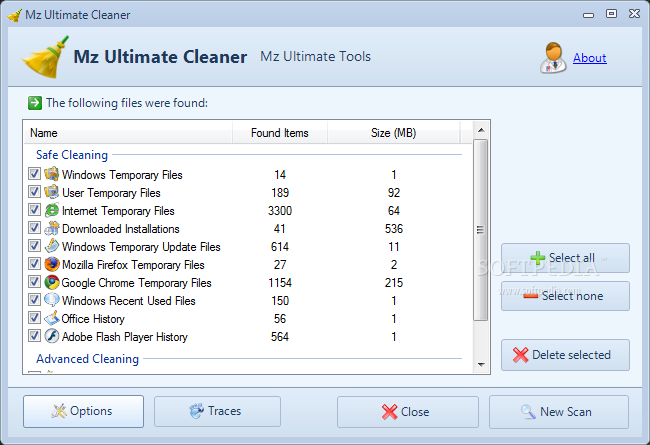Click the broom icon in title bar
650x445 pixels.
click(15, 15)
